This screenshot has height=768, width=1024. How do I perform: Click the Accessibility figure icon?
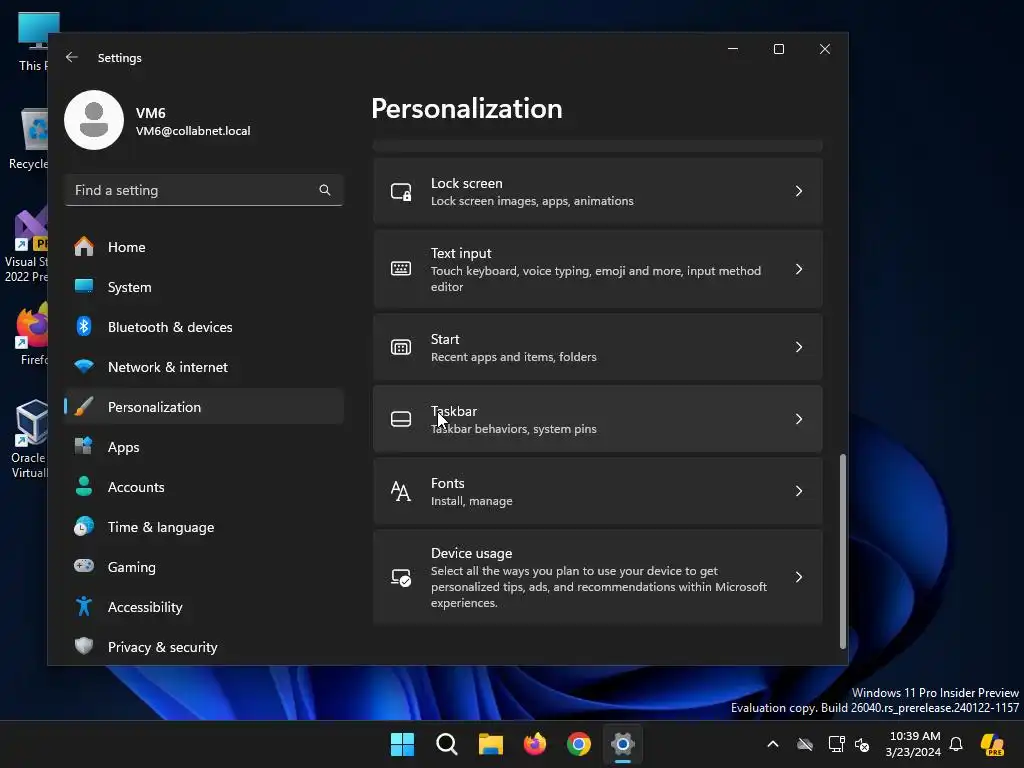pos(84,607)
